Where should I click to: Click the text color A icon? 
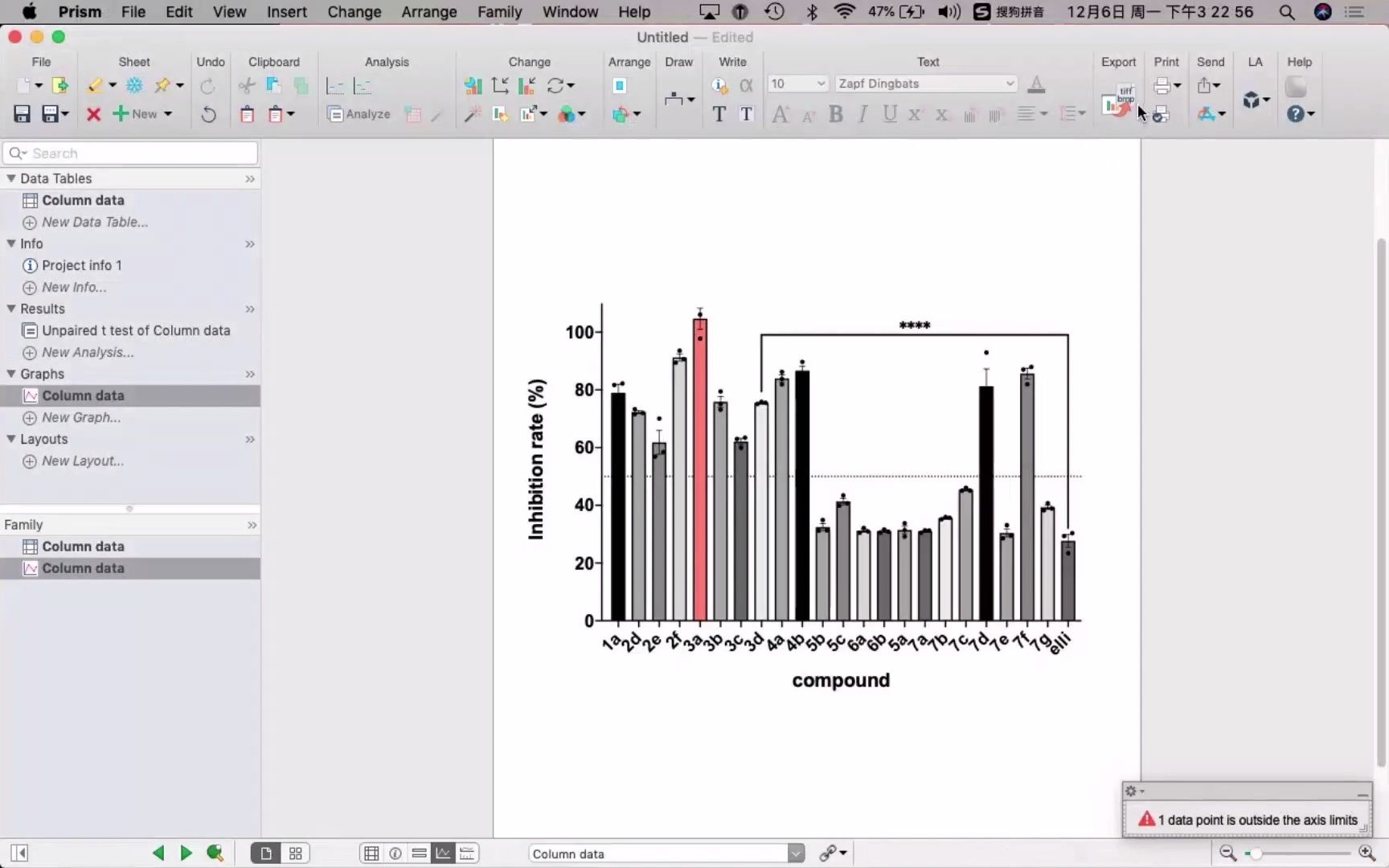(x=1036, y=84)
